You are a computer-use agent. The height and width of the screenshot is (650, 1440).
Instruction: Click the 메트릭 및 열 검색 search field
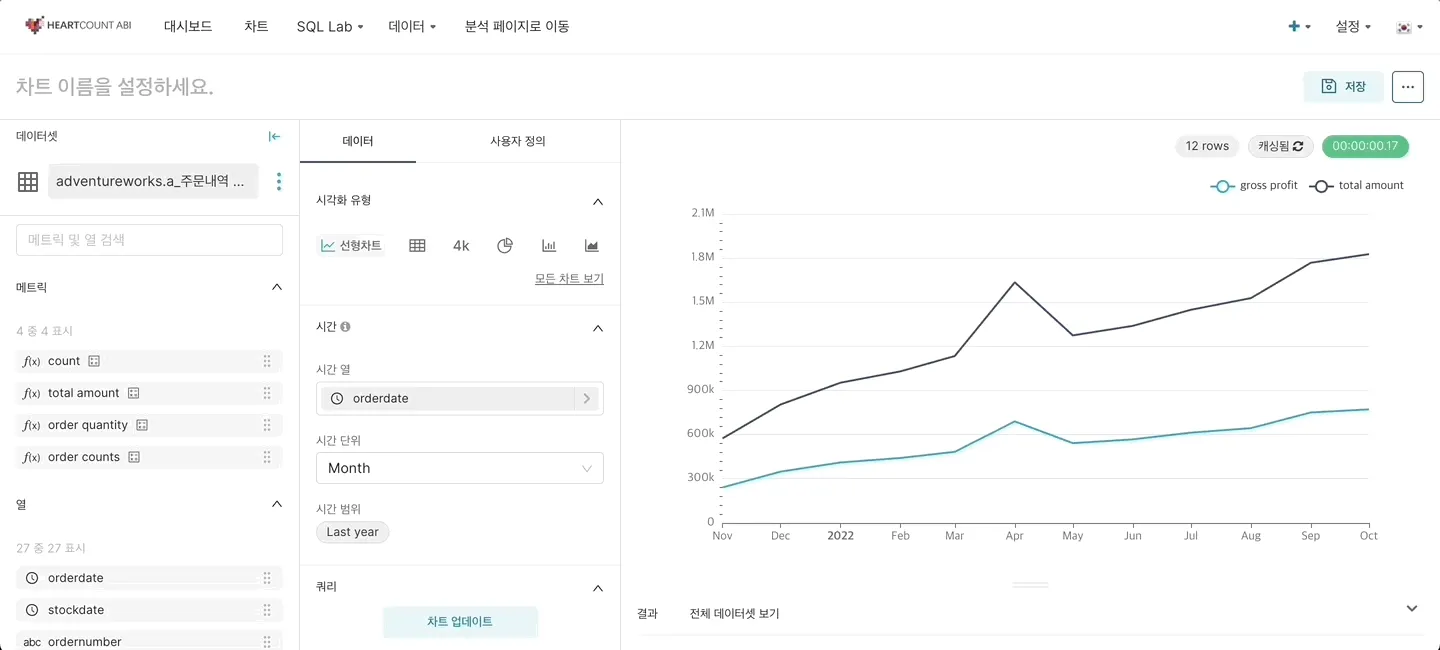[x=150, y=240]
